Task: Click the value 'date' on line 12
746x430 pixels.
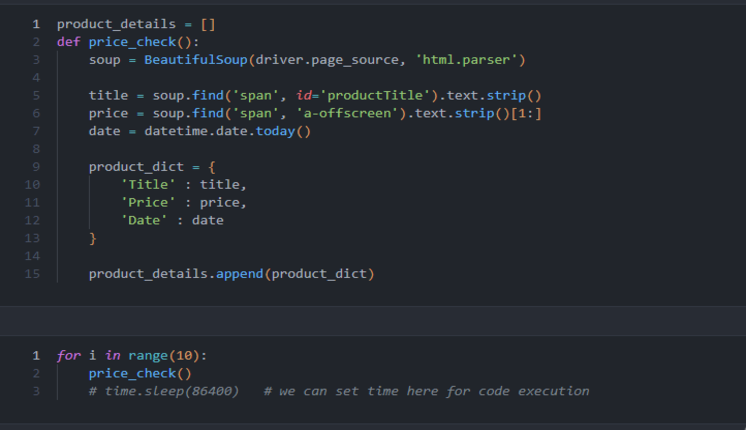Action: pyautogui.click(x=207, y=220)
